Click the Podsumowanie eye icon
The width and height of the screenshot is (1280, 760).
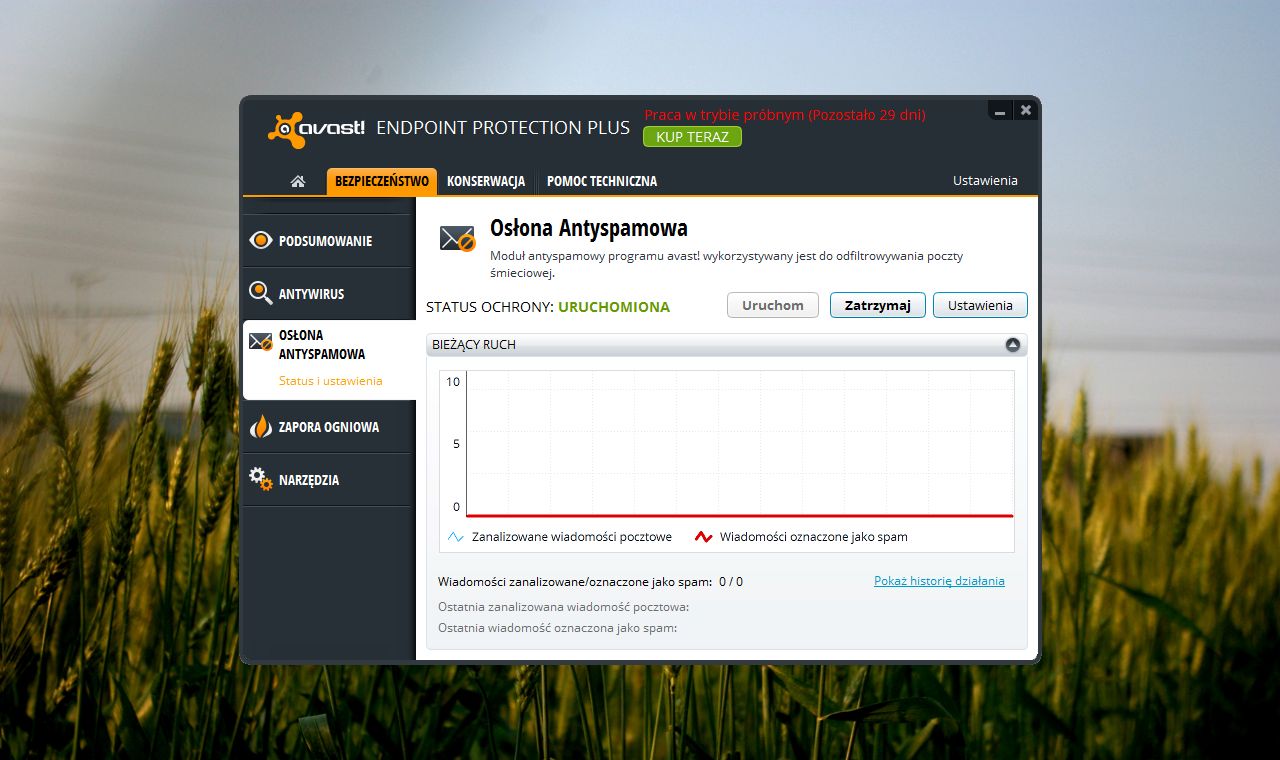[261, 240]
